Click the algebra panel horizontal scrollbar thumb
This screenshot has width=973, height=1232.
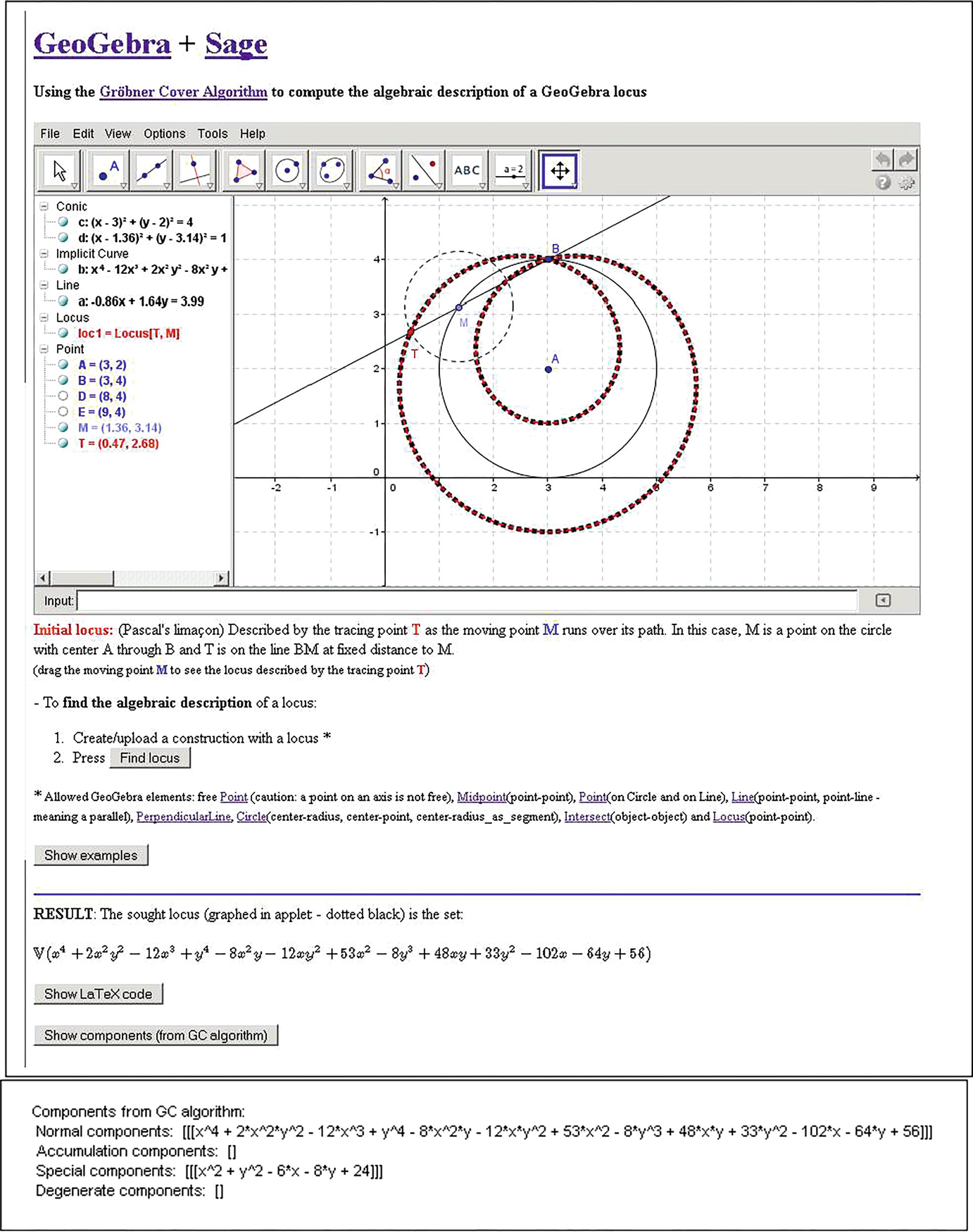point(82,578)
